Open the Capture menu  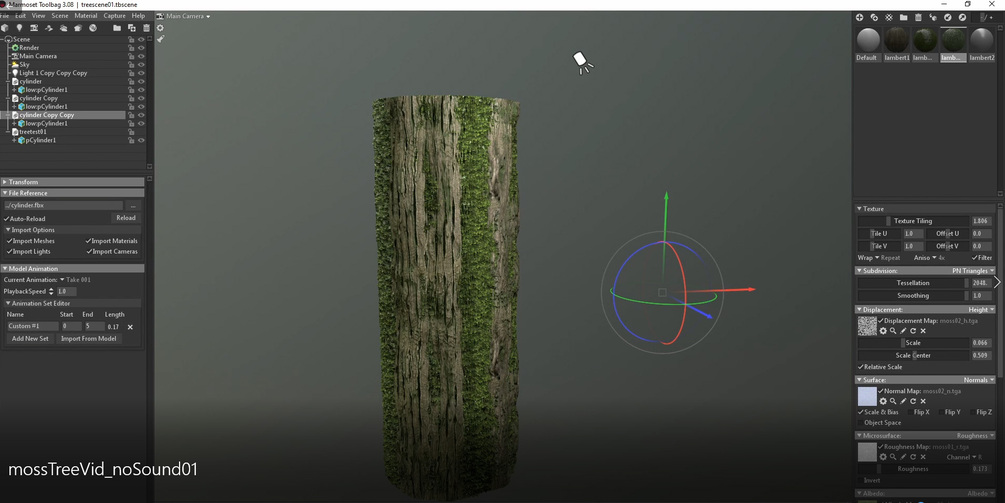tap(115, 16)
